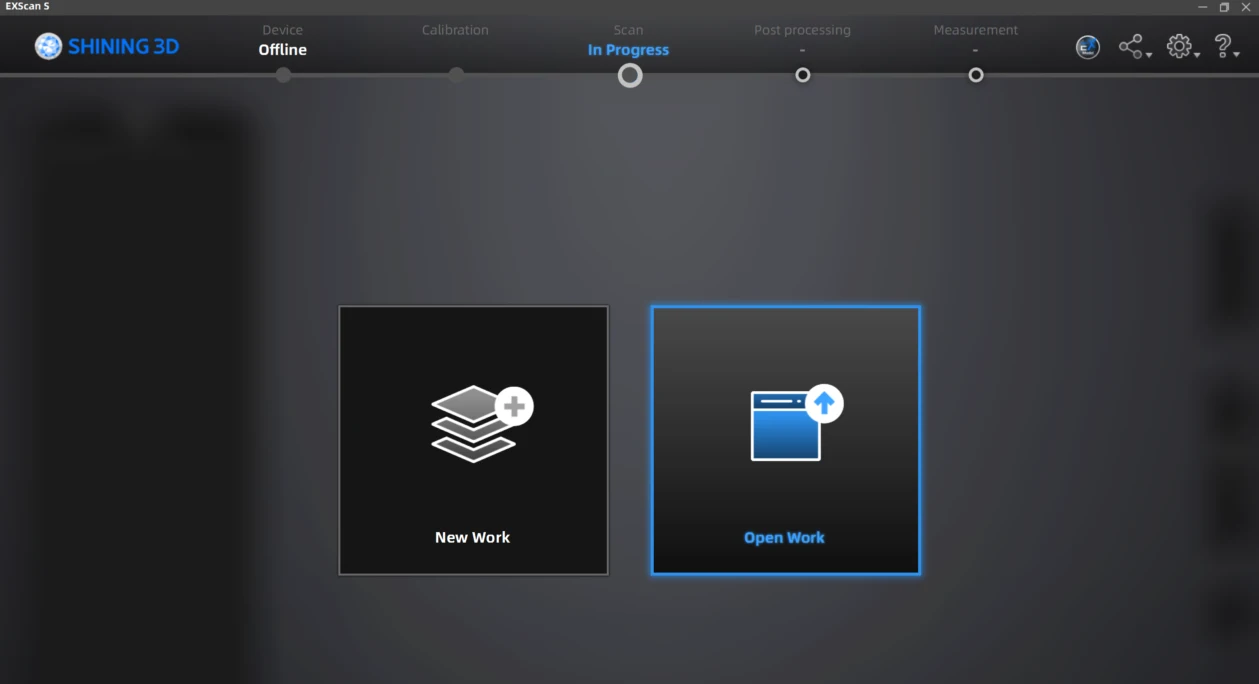Open the share dropdown menu
The image size is (1259, 684).
pyautogui.click(x=1134, y=47)
